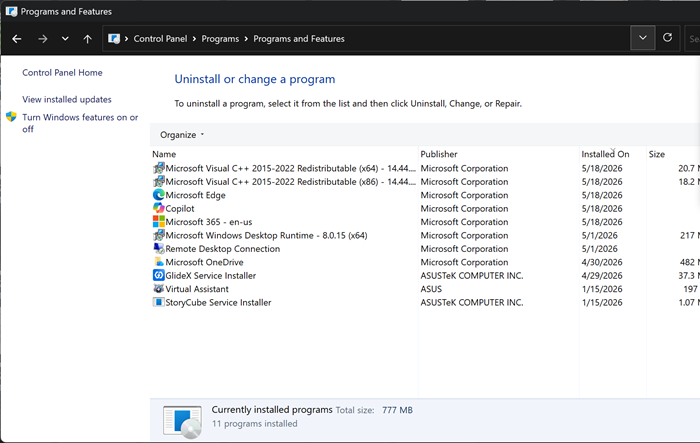700x443 pixels.
Task: Select Microsoft Windows Desktop Runtime name
Action: tap(267, 235)
